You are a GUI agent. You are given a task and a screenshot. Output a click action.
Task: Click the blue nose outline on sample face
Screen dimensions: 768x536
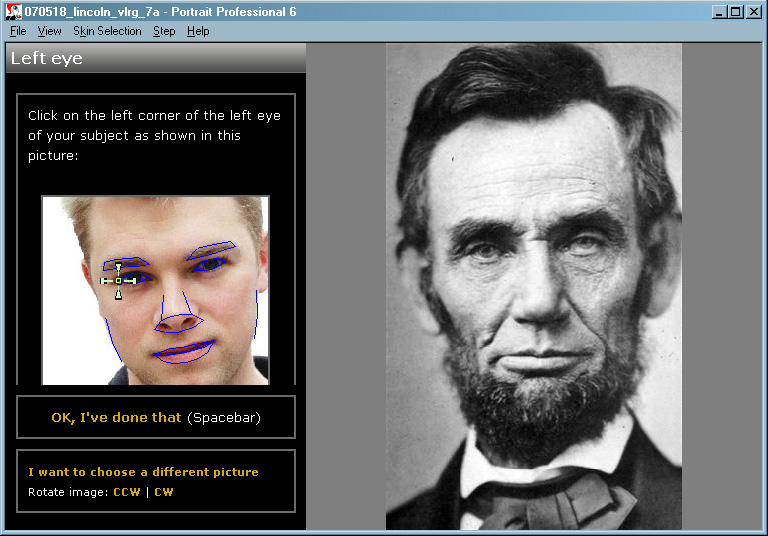pyautogui.click(x=178, y=322)
